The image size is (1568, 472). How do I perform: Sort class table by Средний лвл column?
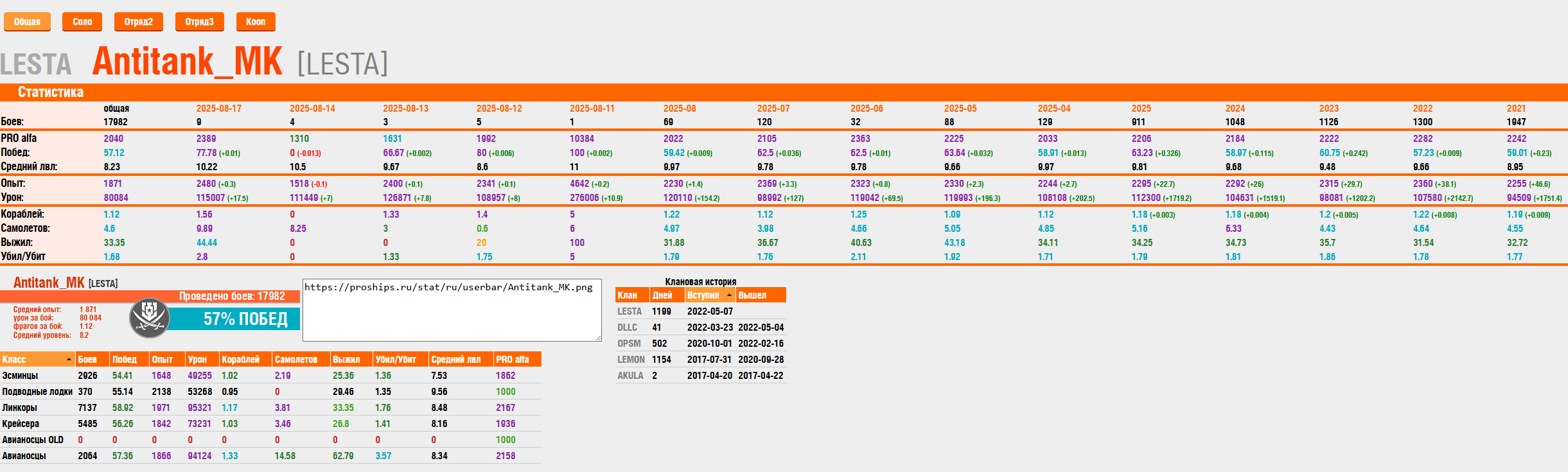pyautogui.click(x=461, y=360)
